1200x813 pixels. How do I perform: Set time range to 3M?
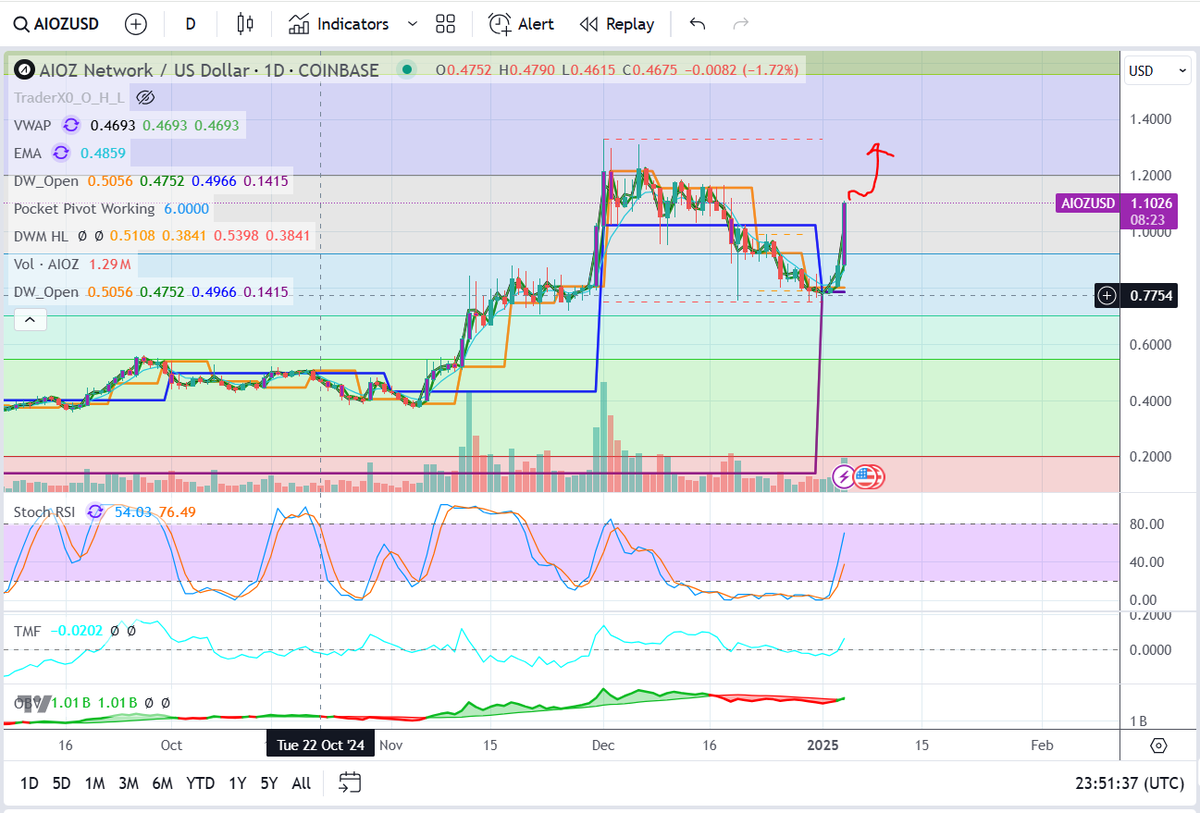pyautogui.click(x=128, y=783)
